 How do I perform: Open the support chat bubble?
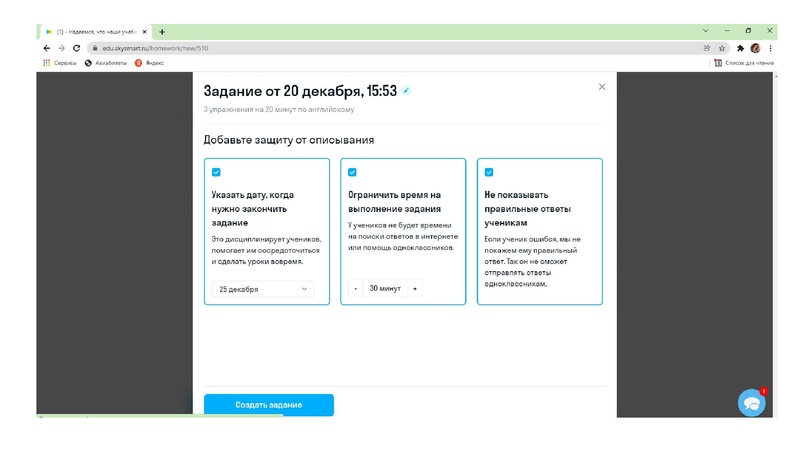751,402
